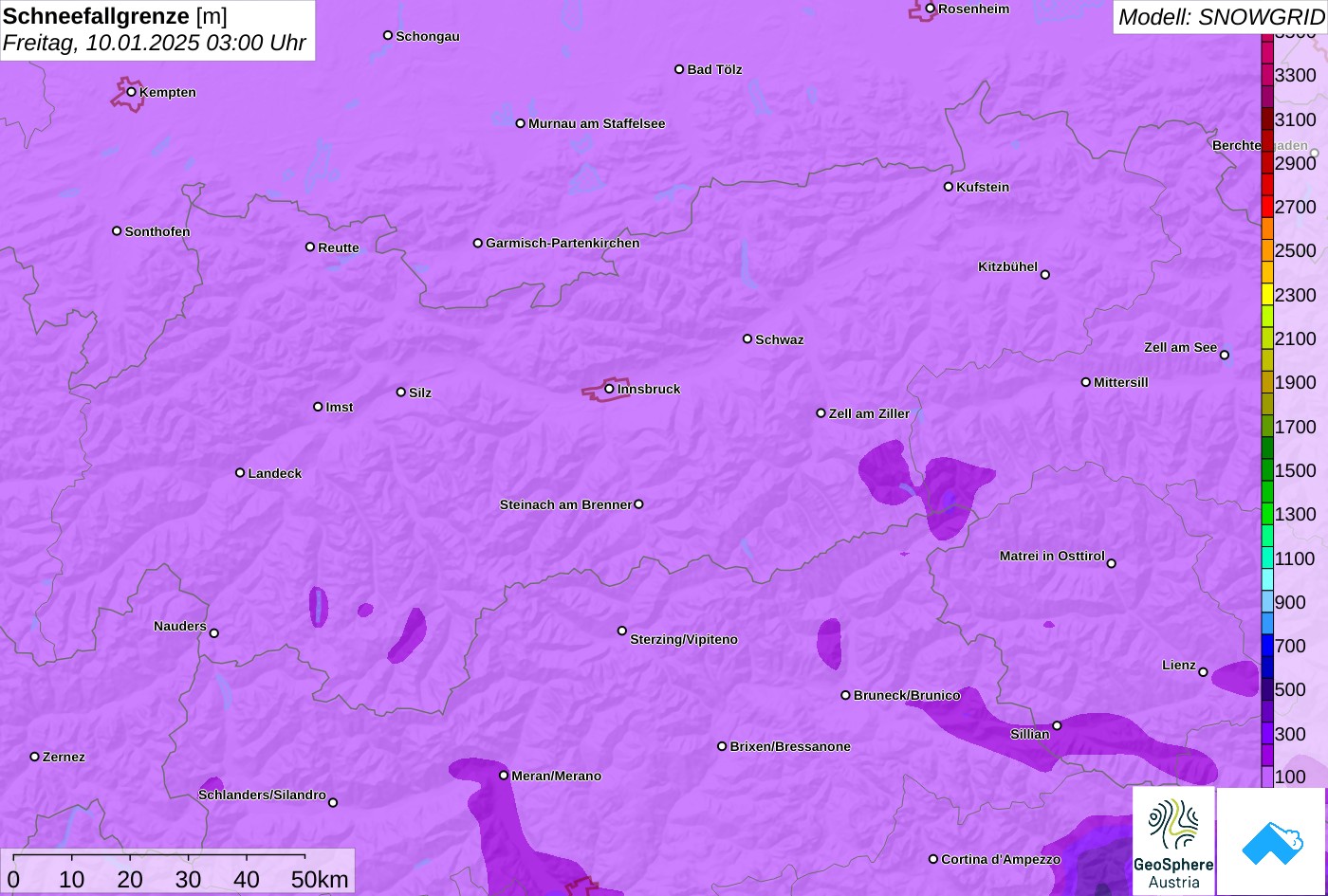The image size is (1328, 896).
Task: Click the Kufstein marker circle
Action: 949,187
